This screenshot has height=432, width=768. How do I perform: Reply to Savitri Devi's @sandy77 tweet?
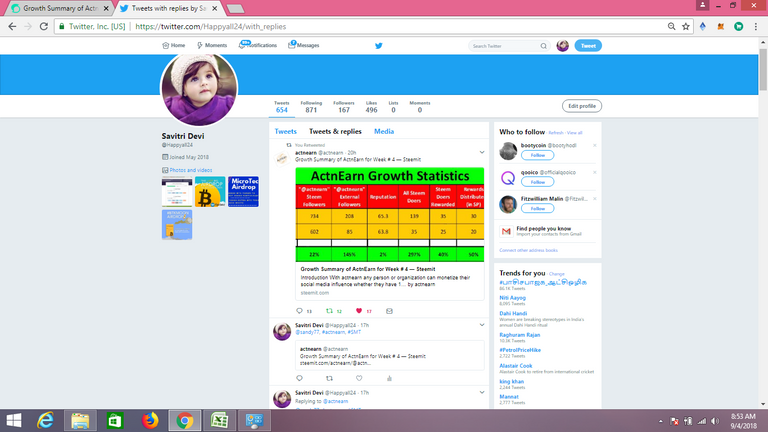pyautogui.click(x=299, y=378)
